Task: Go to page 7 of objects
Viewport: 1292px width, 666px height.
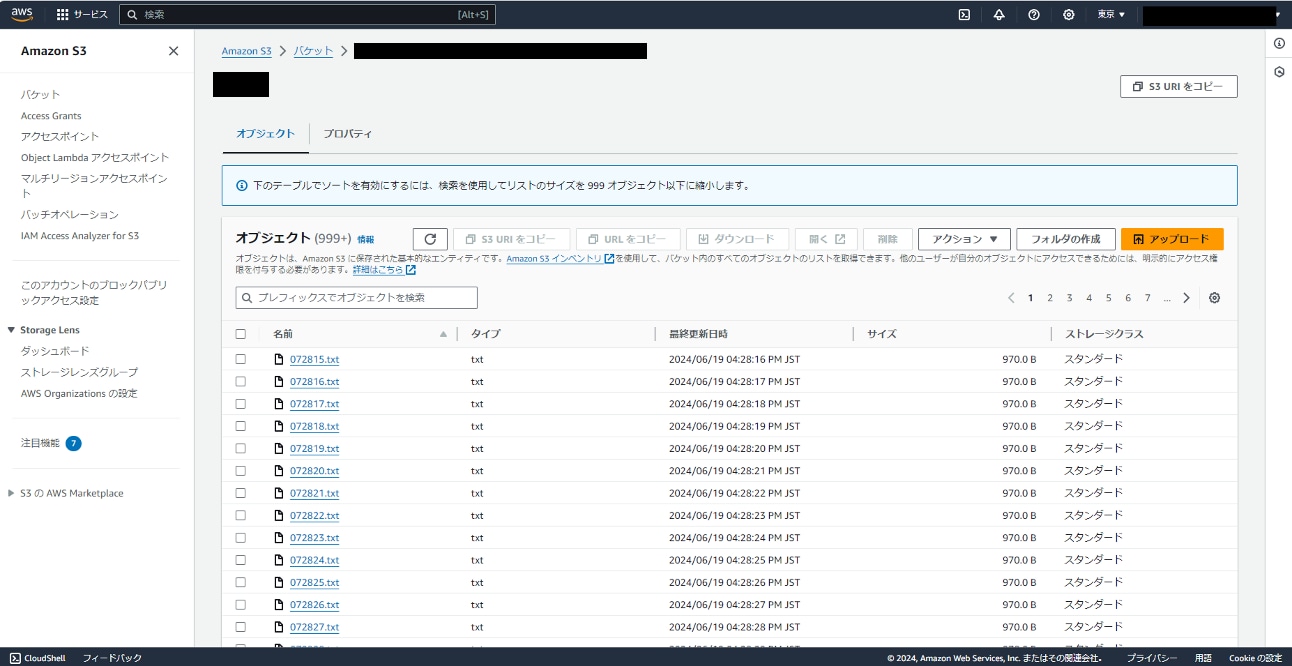Action: tap(1147, 298)
